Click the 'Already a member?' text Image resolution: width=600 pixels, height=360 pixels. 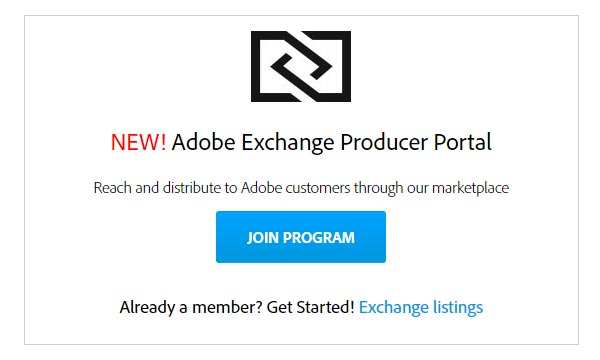pyautogui.click(x=191, y=307)
